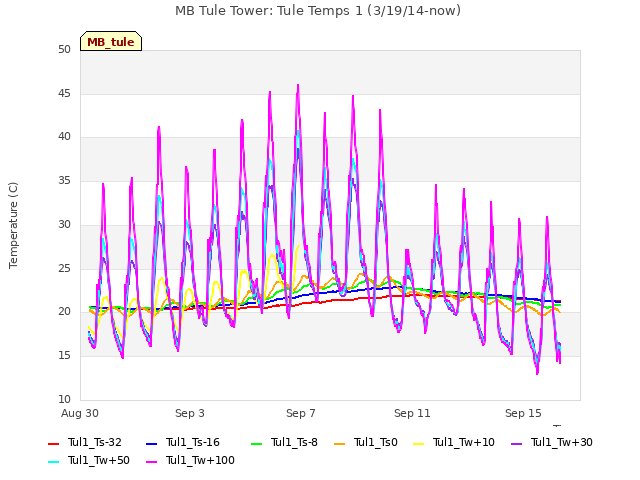Click the highest magenta peak near Sep 7
The width and height of the screenshot is (640, 480).
(298, 86)
